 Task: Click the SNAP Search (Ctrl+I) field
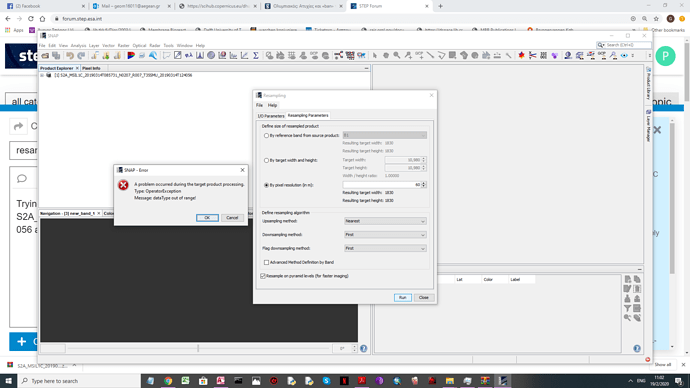pos(624,45)
